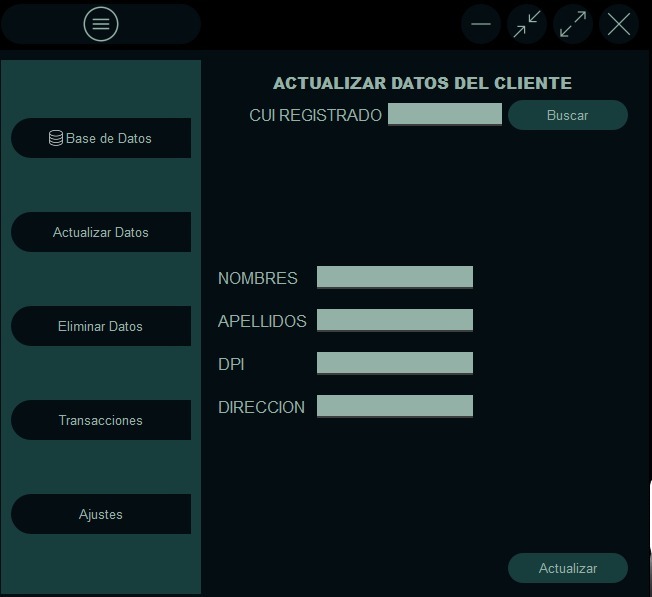Click the database icon beside Base de Datos
This screenshot has height=597, width=652.
pos(56,138)
